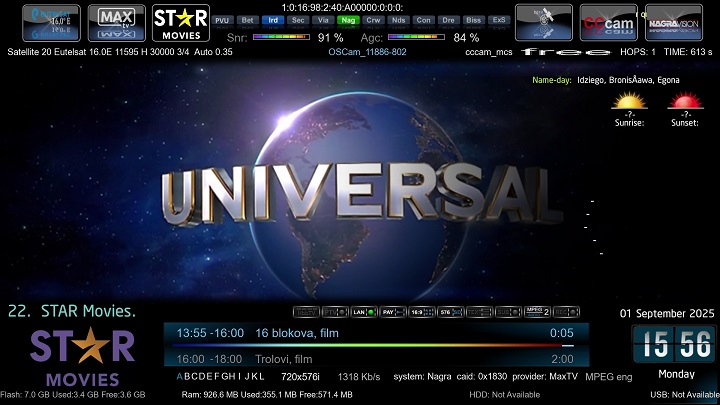Screen dimensions: 720x405
Task: Click the Sunrise sun icon
Action: (x=630, y=100)
